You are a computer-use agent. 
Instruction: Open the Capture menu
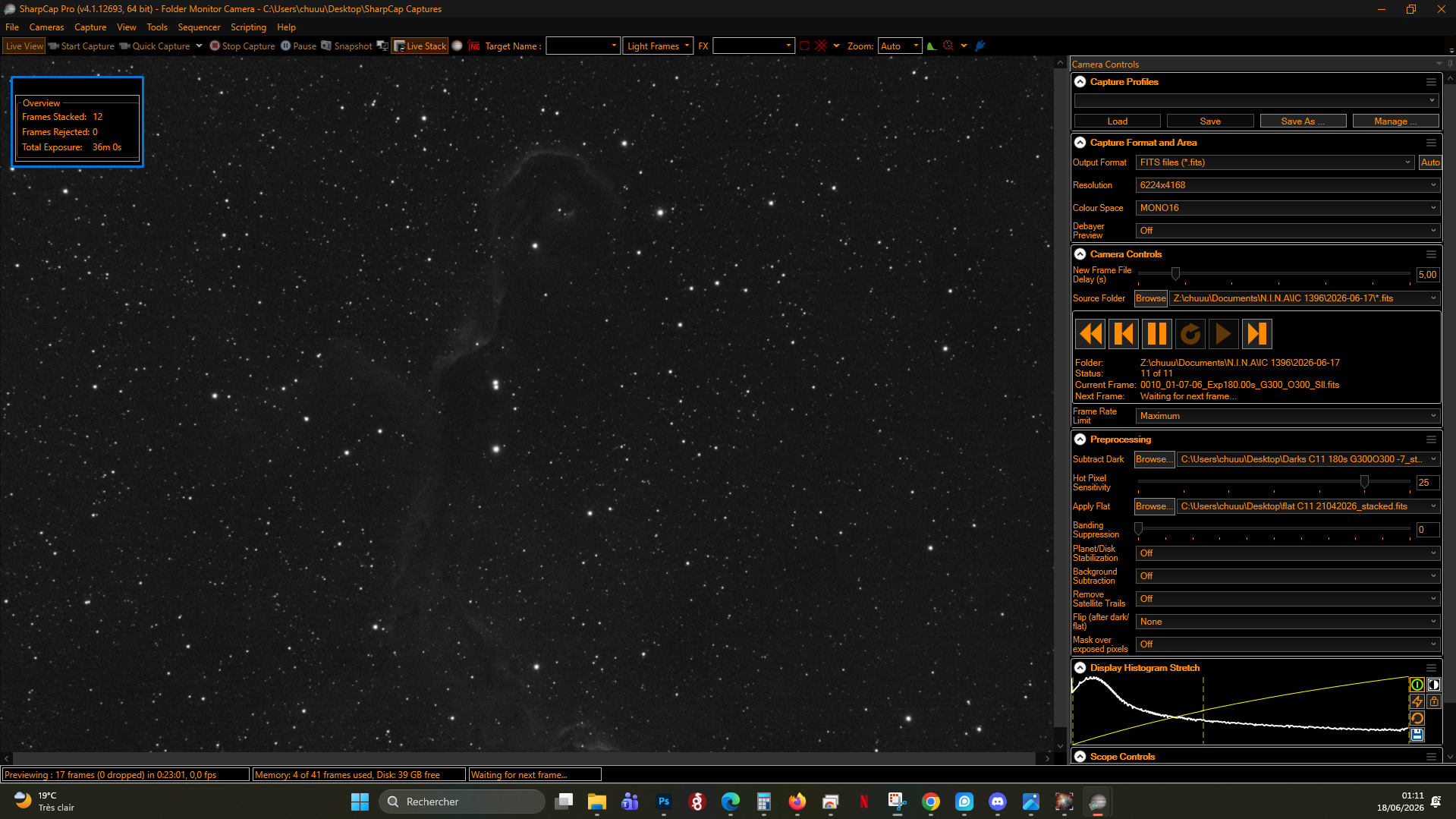pyautogui.click(x=90, y=27)
